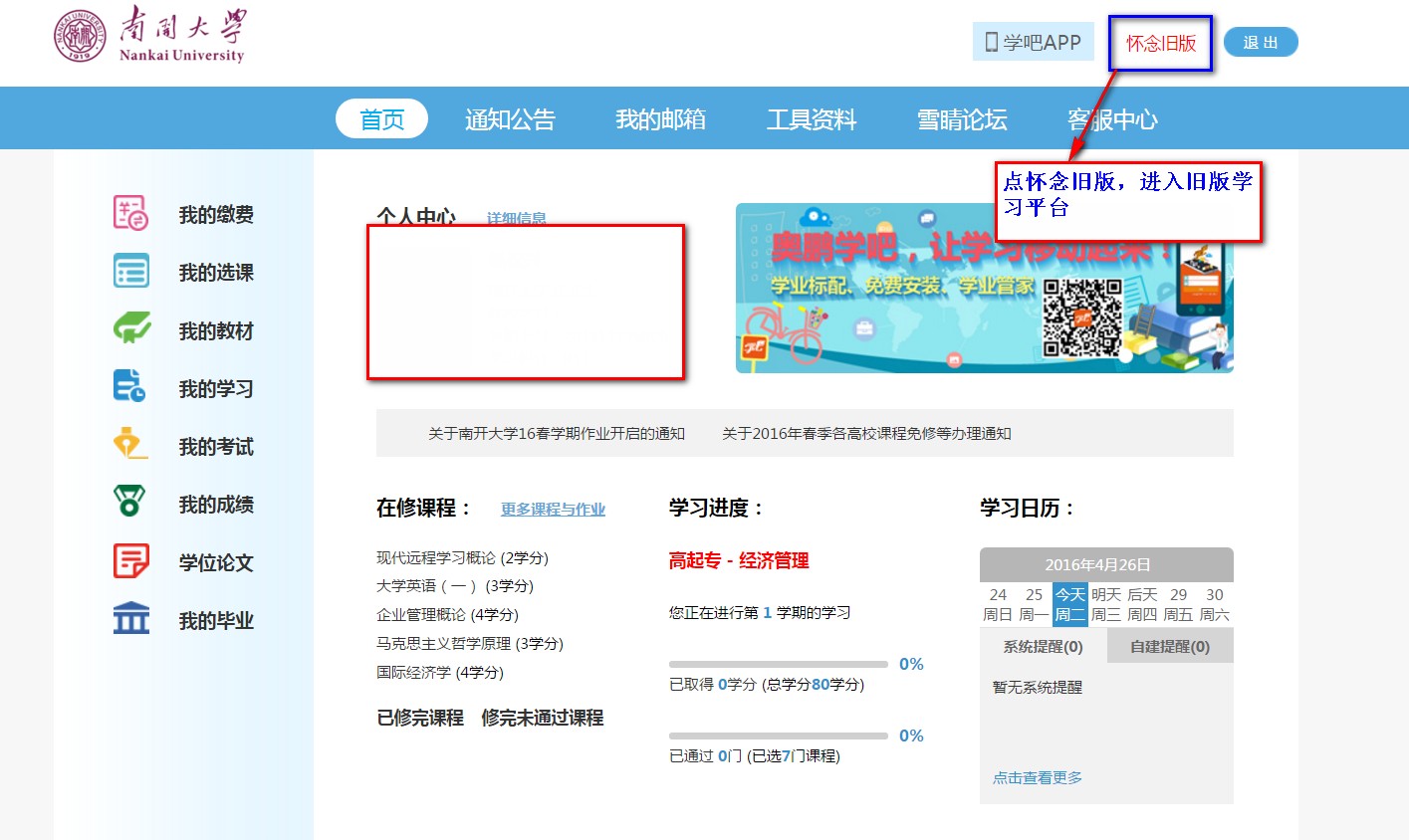Viewport: 1409px width, 840px height.
Task: Click 更多课程与作业 link
Action: (553, 510)
